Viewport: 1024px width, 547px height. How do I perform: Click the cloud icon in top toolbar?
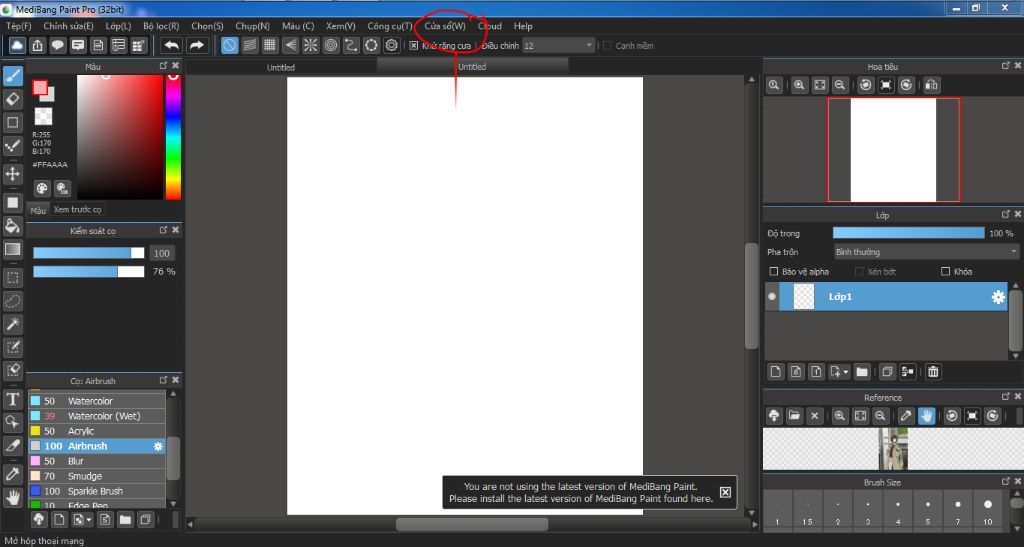coord(17,45)
